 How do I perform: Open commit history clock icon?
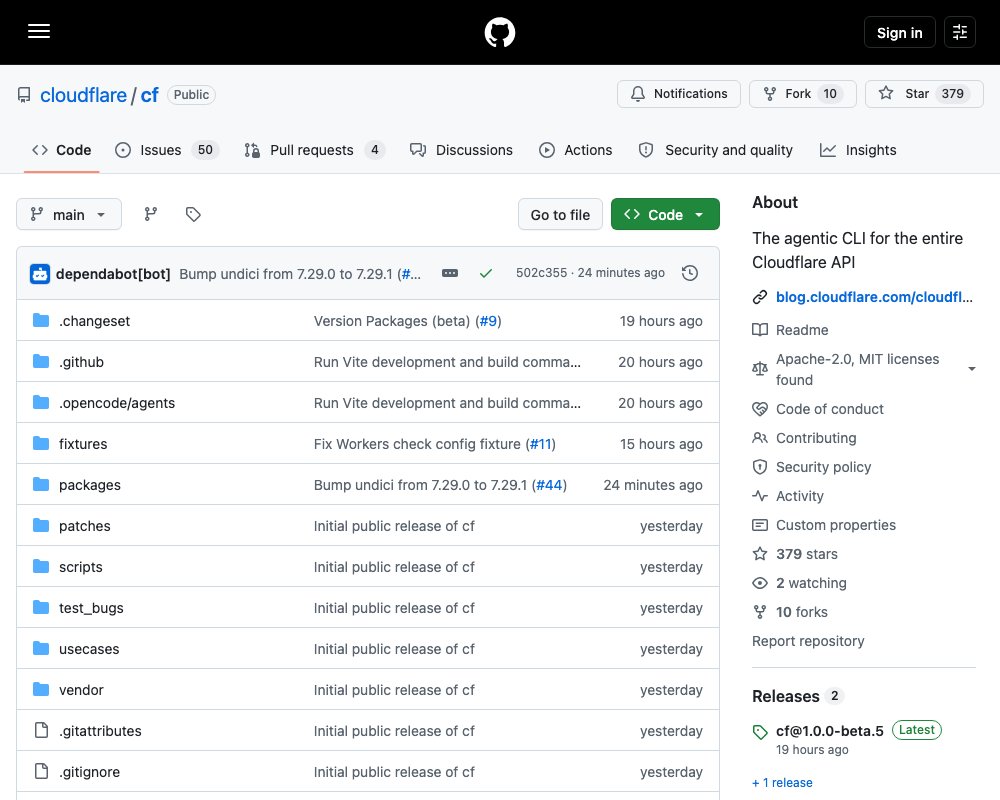tap(689, 273)
